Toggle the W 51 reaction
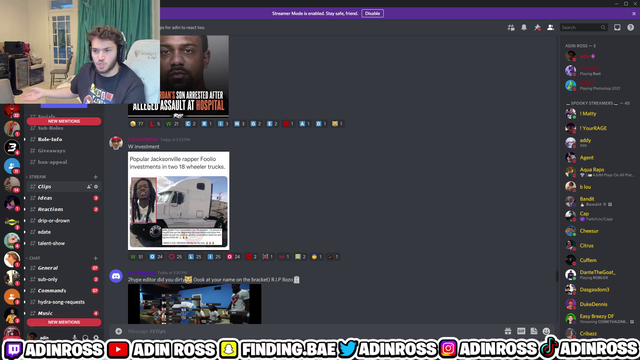Screen dimensions: 640x360 point(136,257)
